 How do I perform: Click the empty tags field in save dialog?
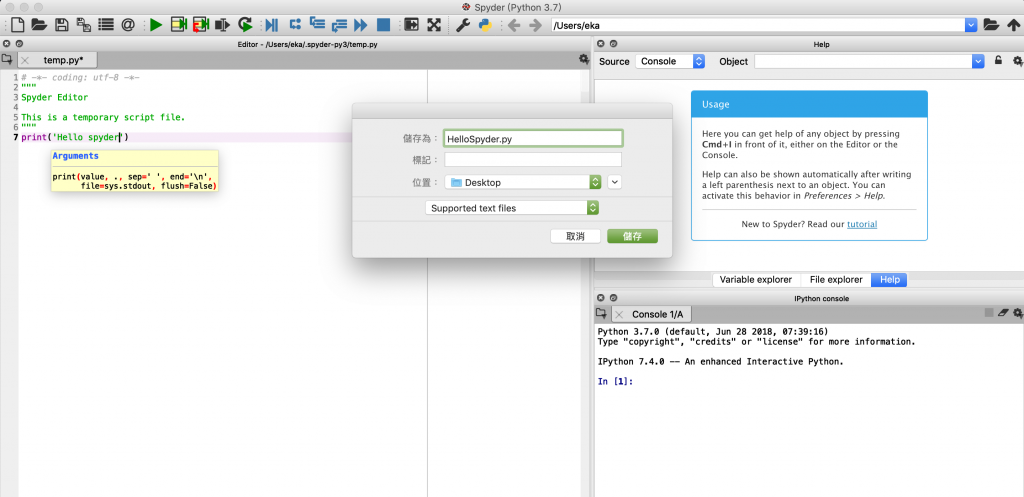[533, 160]
